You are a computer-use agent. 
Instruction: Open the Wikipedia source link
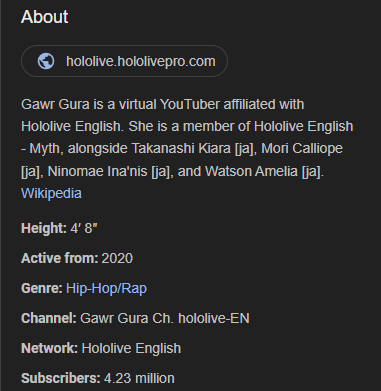[51, 193]
